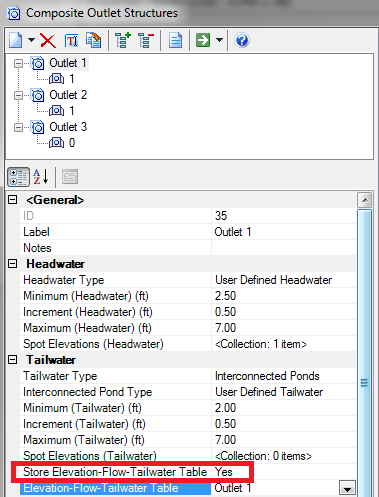Click the Rename icon in toolbar
This screenshot has width=379, height=497.
tap(71, 41)
